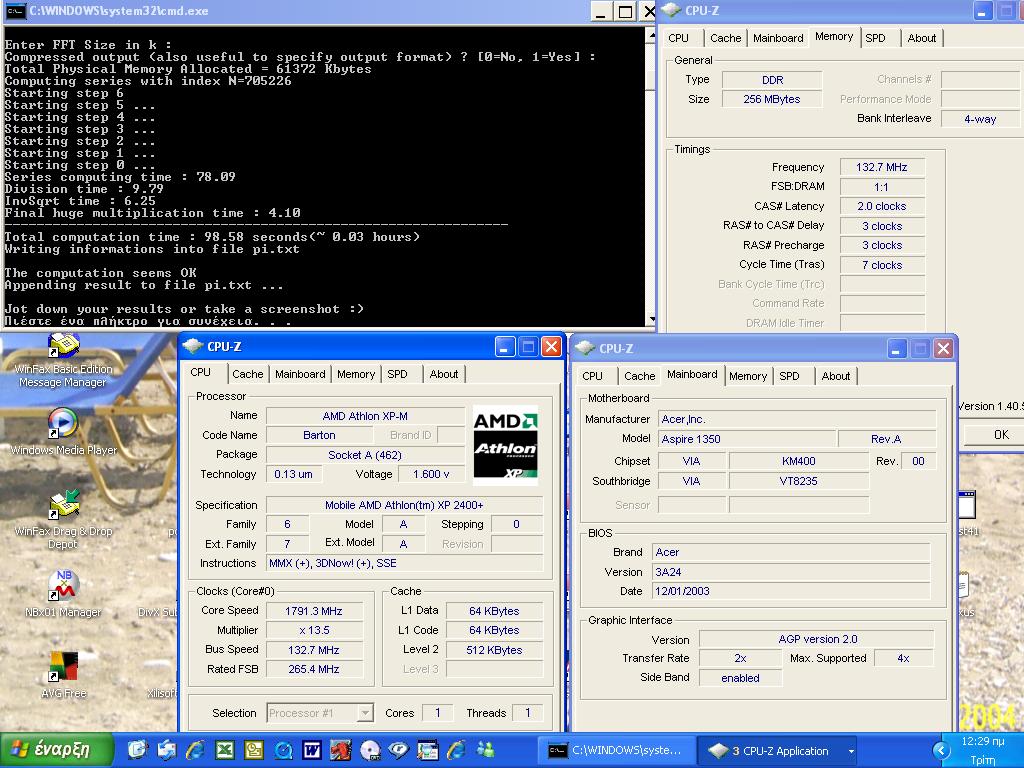The height and width of the screenshot is (768, 1024).
Task: Click CPU-Z title icon of Mainboard window
Action: pyautogui.click(x=585, y=348)
